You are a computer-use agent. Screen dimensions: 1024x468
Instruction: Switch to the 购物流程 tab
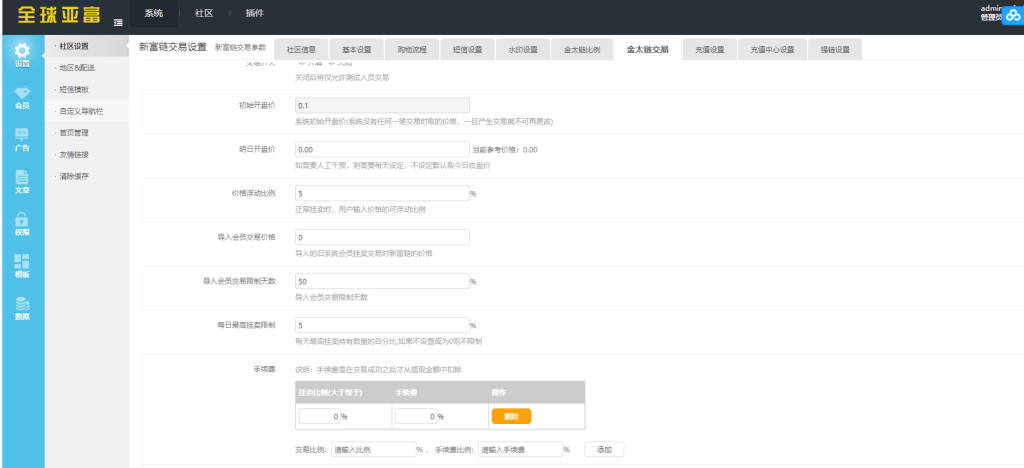point(411,50)
